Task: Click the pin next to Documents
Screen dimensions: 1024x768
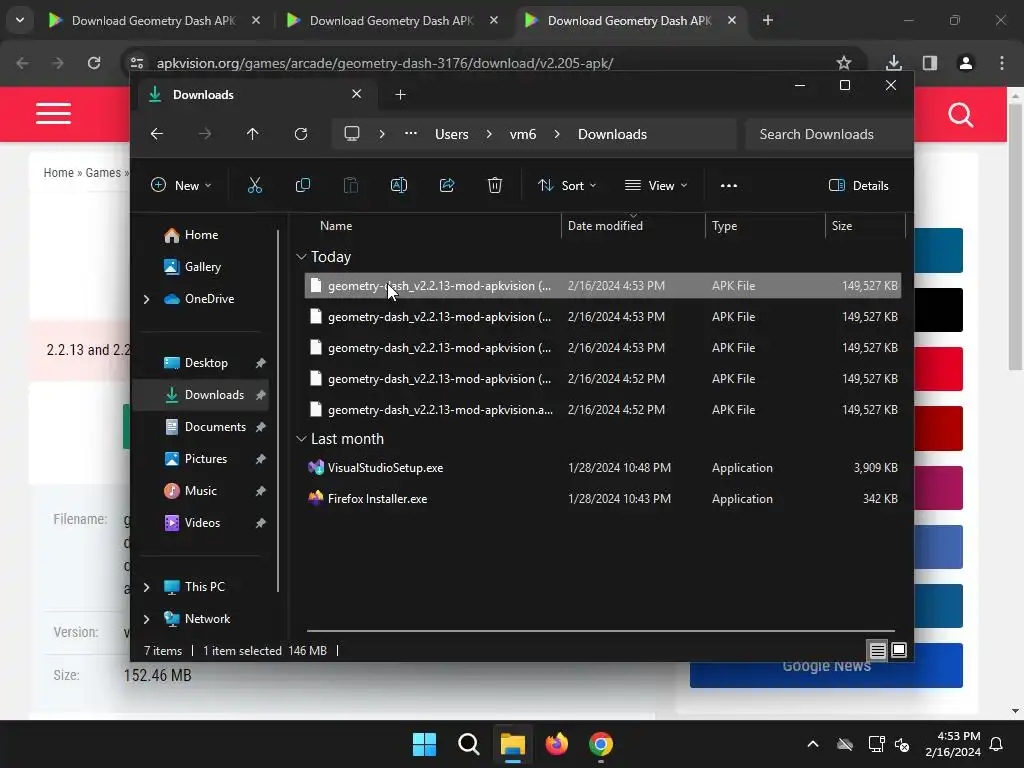Action: tap(261, 427)
